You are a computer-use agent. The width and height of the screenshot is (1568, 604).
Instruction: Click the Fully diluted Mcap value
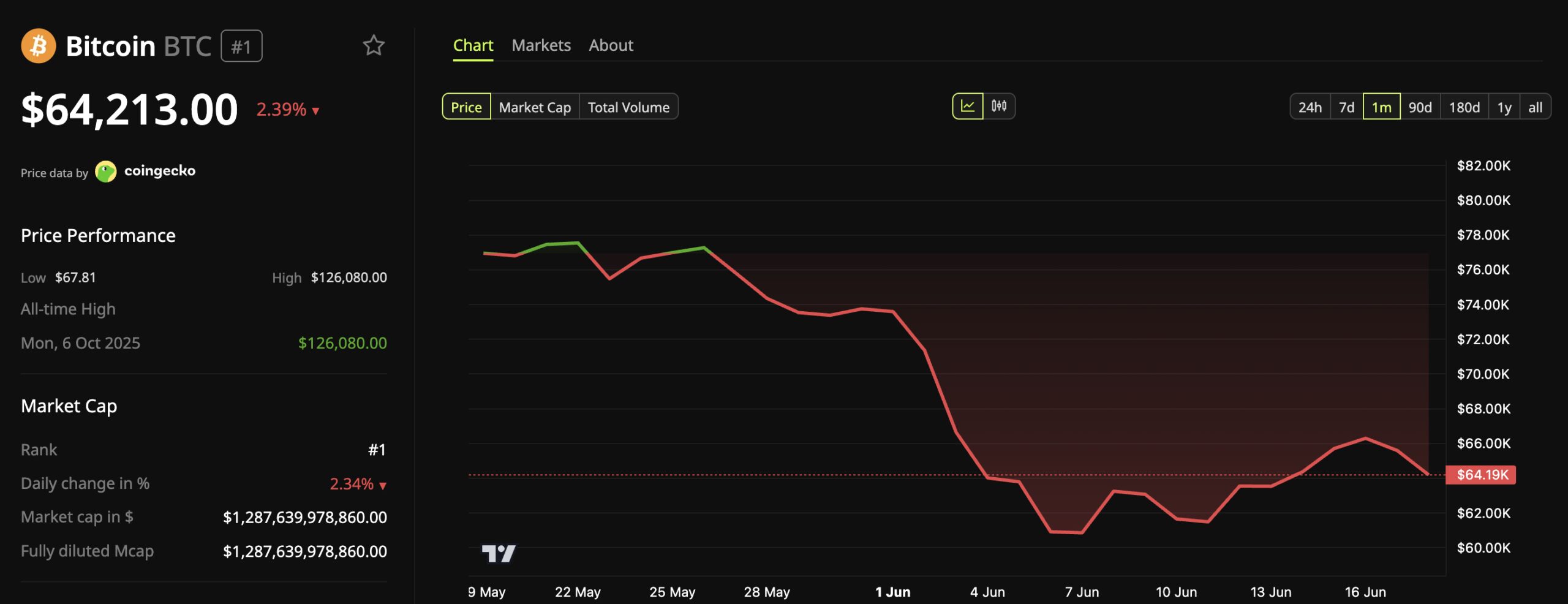tap(305, 551)
